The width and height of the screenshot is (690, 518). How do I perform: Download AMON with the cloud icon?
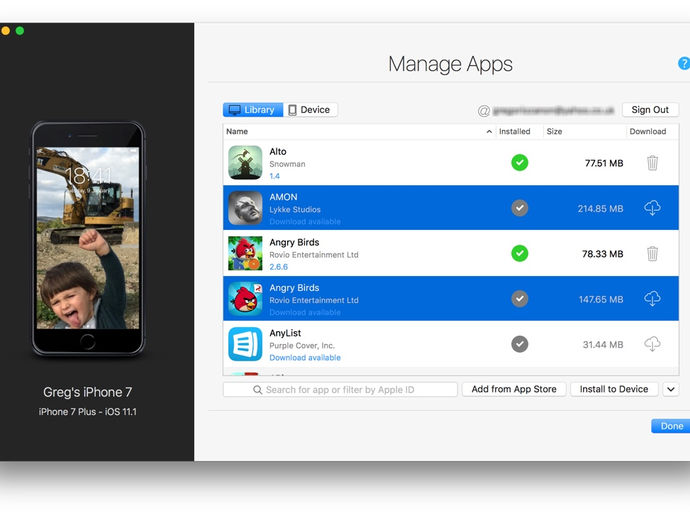point(652,208)
